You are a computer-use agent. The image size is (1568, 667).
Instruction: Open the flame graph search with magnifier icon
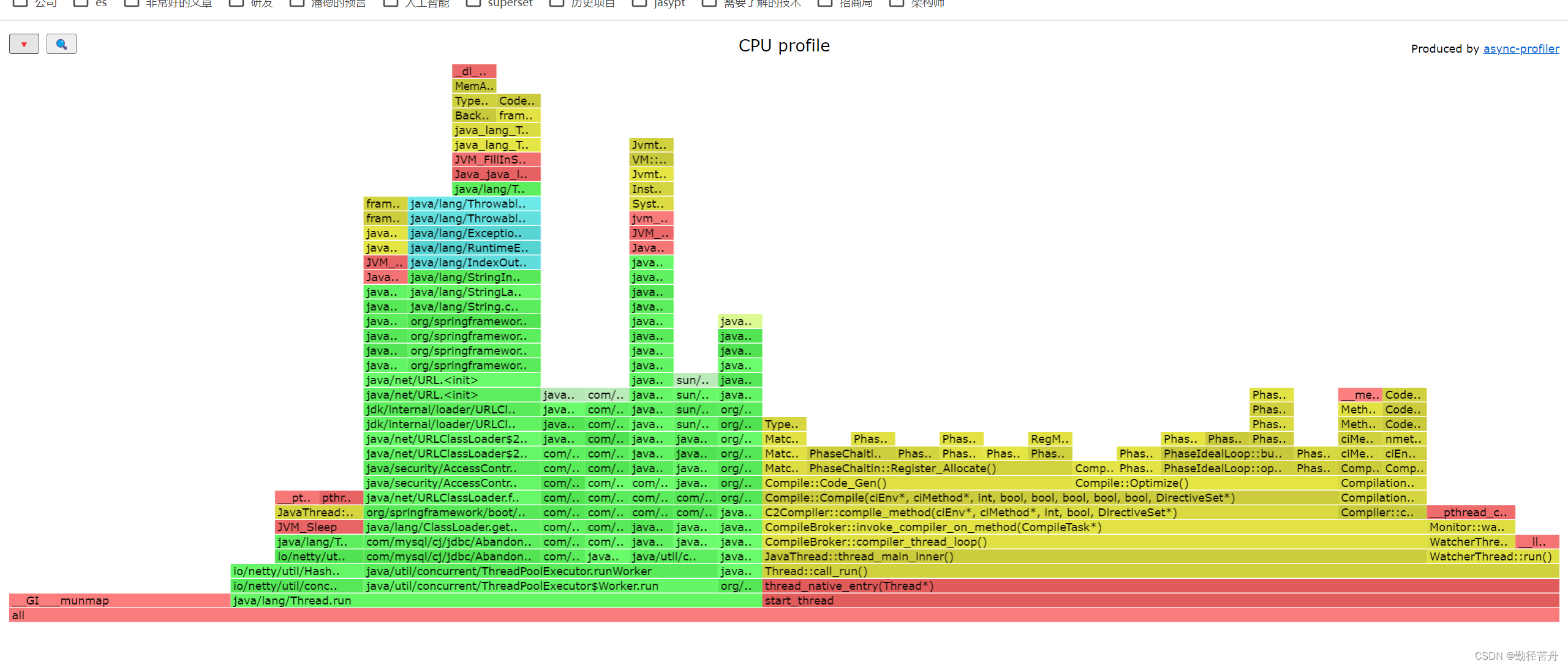[61, 43]
